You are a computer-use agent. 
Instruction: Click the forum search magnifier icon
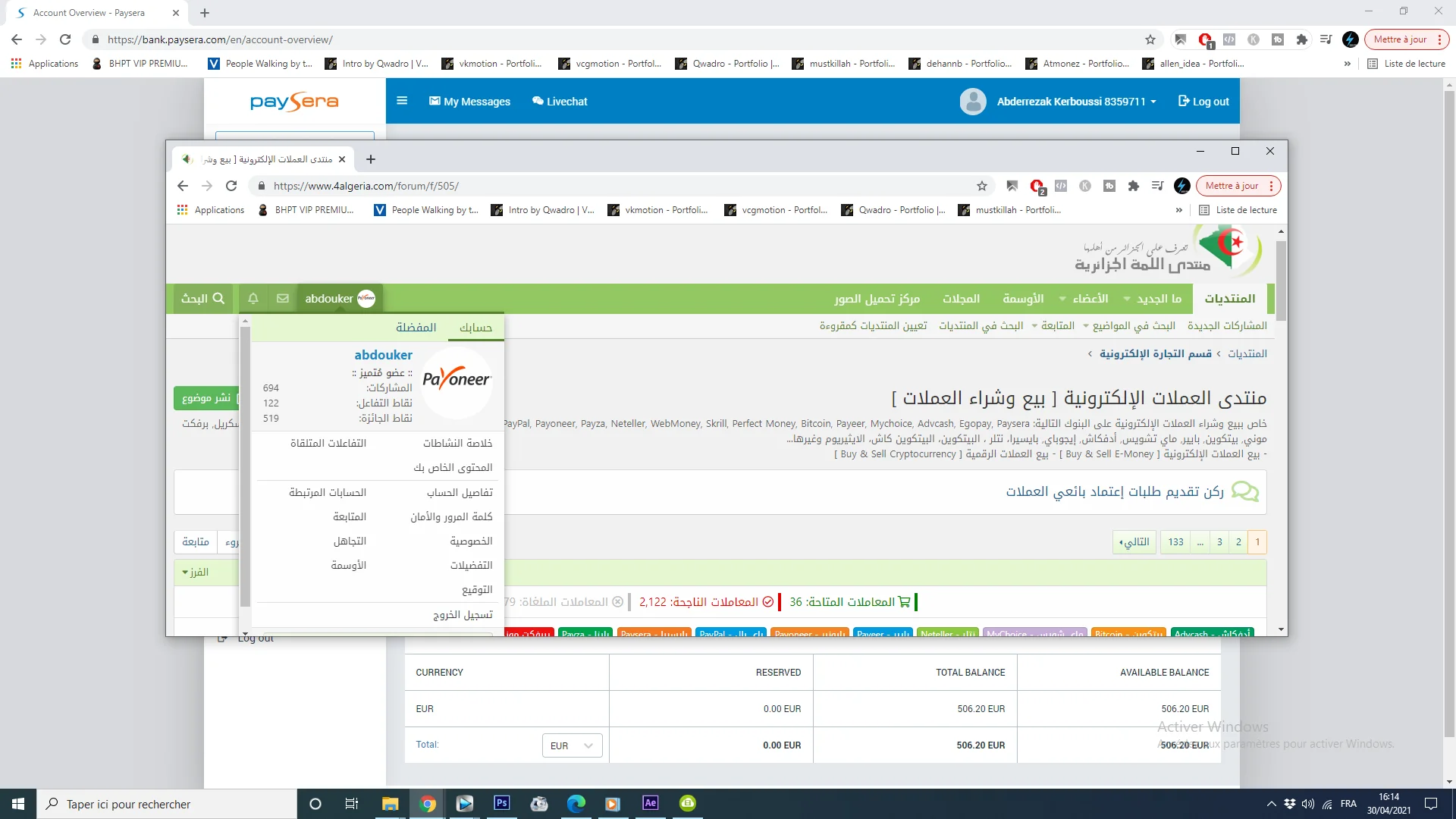[x=218, y=299]
